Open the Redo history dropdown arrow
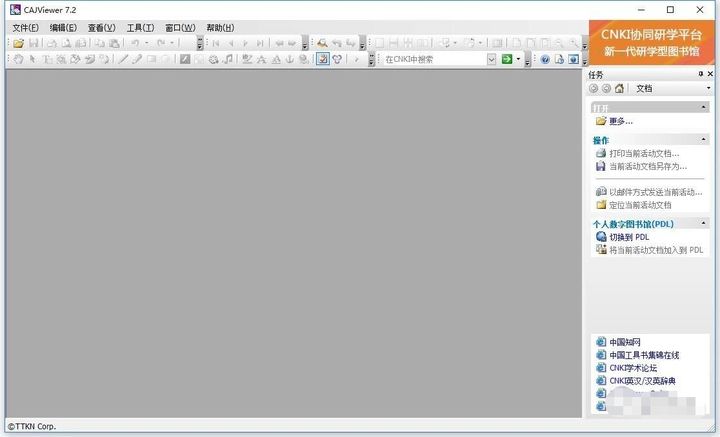 pos(172,44)
